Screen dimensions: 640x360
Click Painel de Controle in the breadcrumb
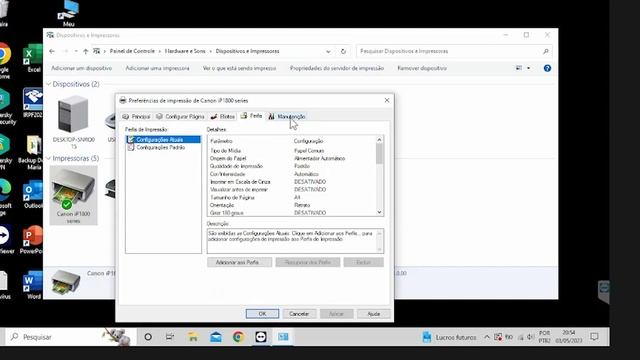click(132, 51)
